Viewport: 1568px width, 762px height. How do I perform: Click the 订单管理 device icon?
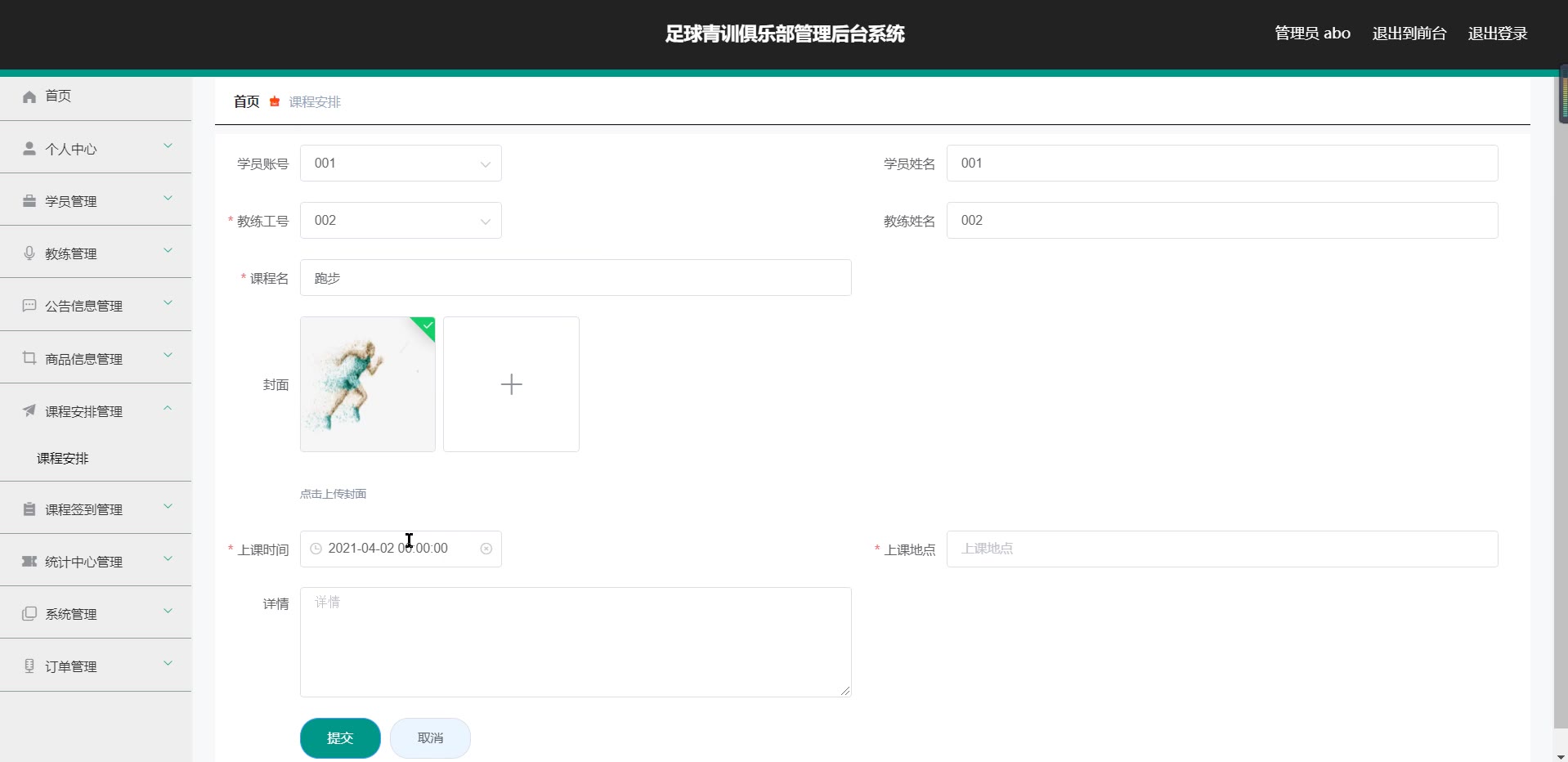(29, 666)
